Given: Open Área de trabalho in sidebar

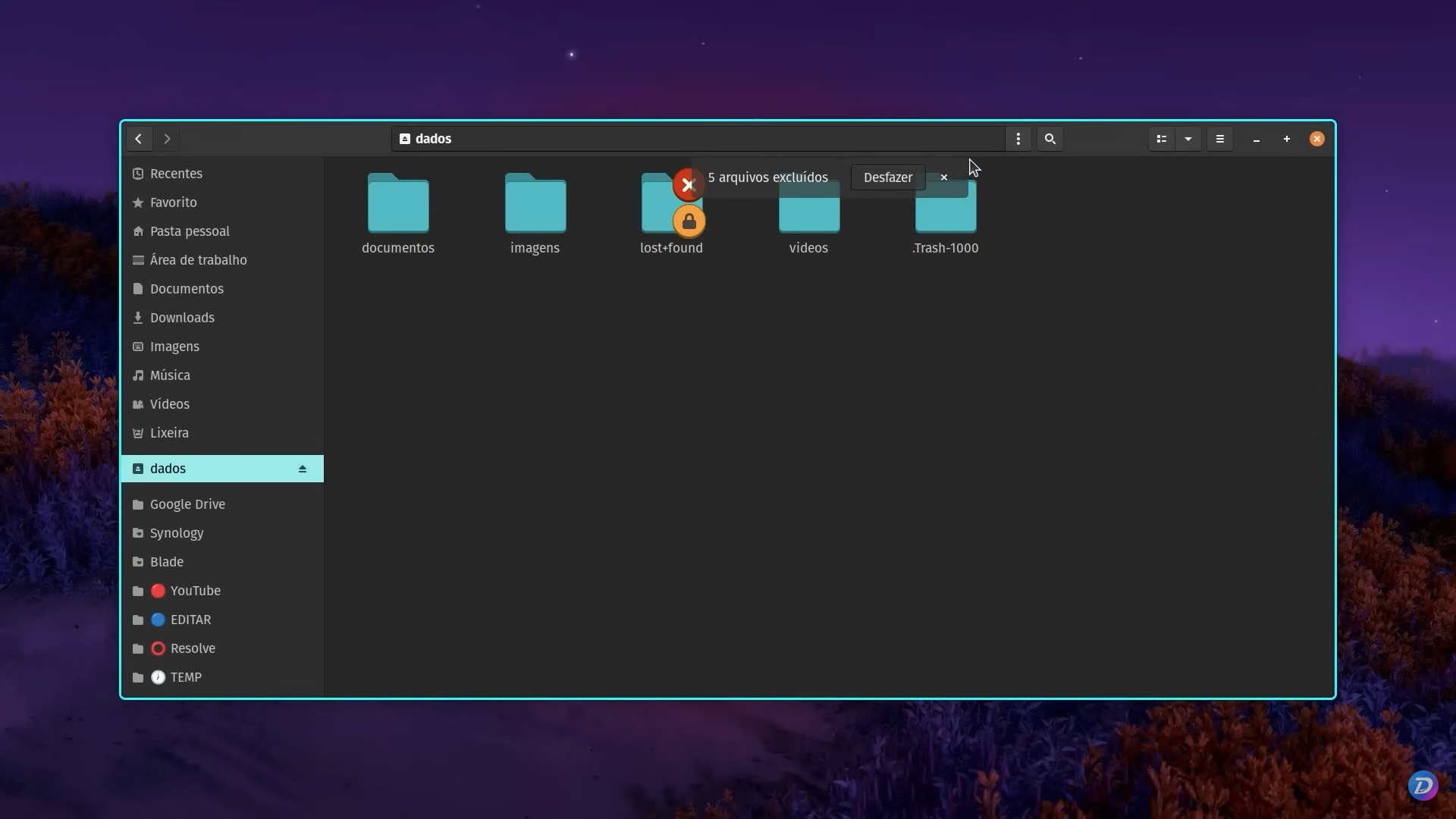Looking at the screenshot, I should pyautogui.click(x=198, y=259).
